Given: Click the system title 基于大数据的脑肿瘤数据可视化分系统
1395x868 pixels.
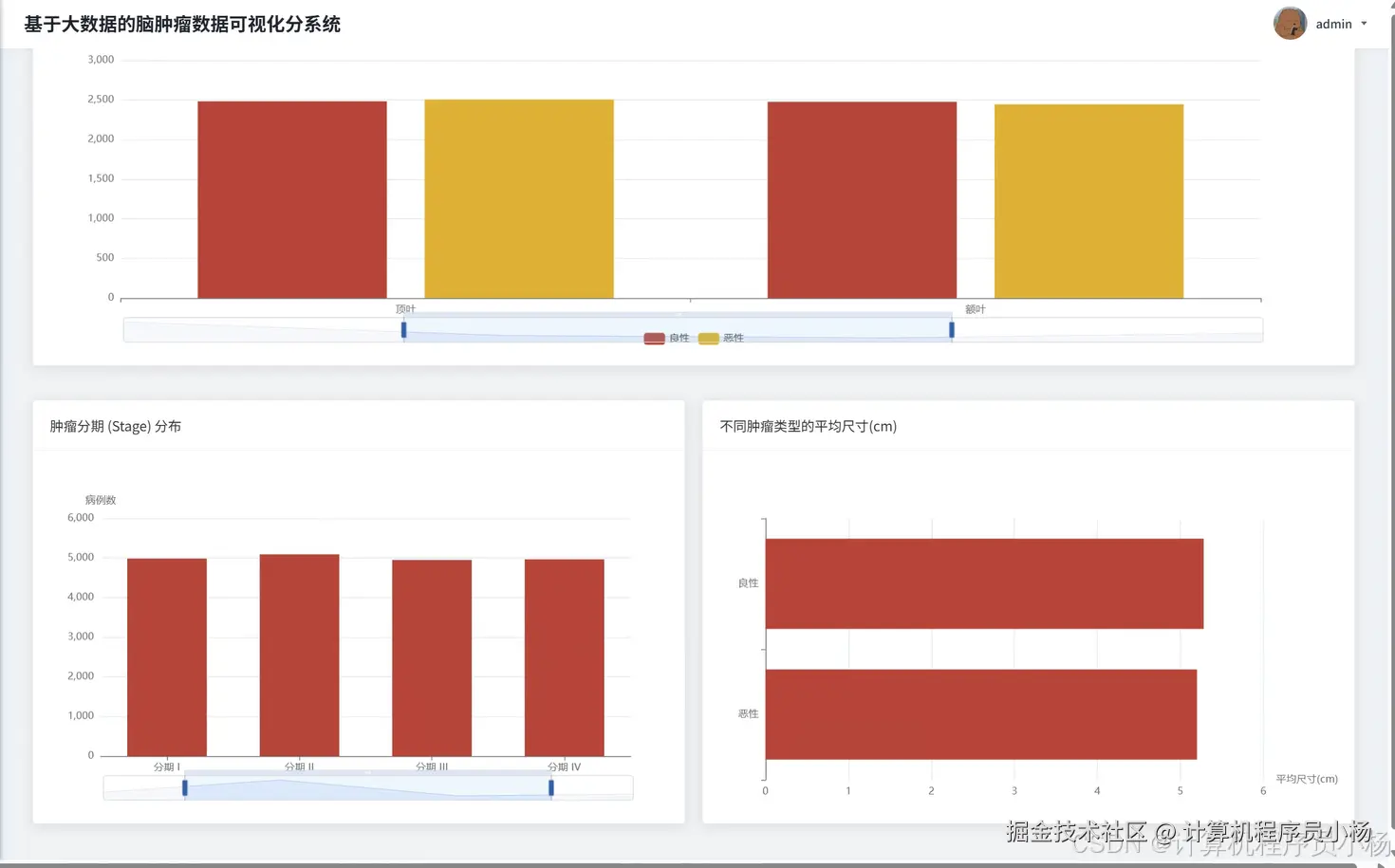Looking at the screenshot, I should (182, 25).
